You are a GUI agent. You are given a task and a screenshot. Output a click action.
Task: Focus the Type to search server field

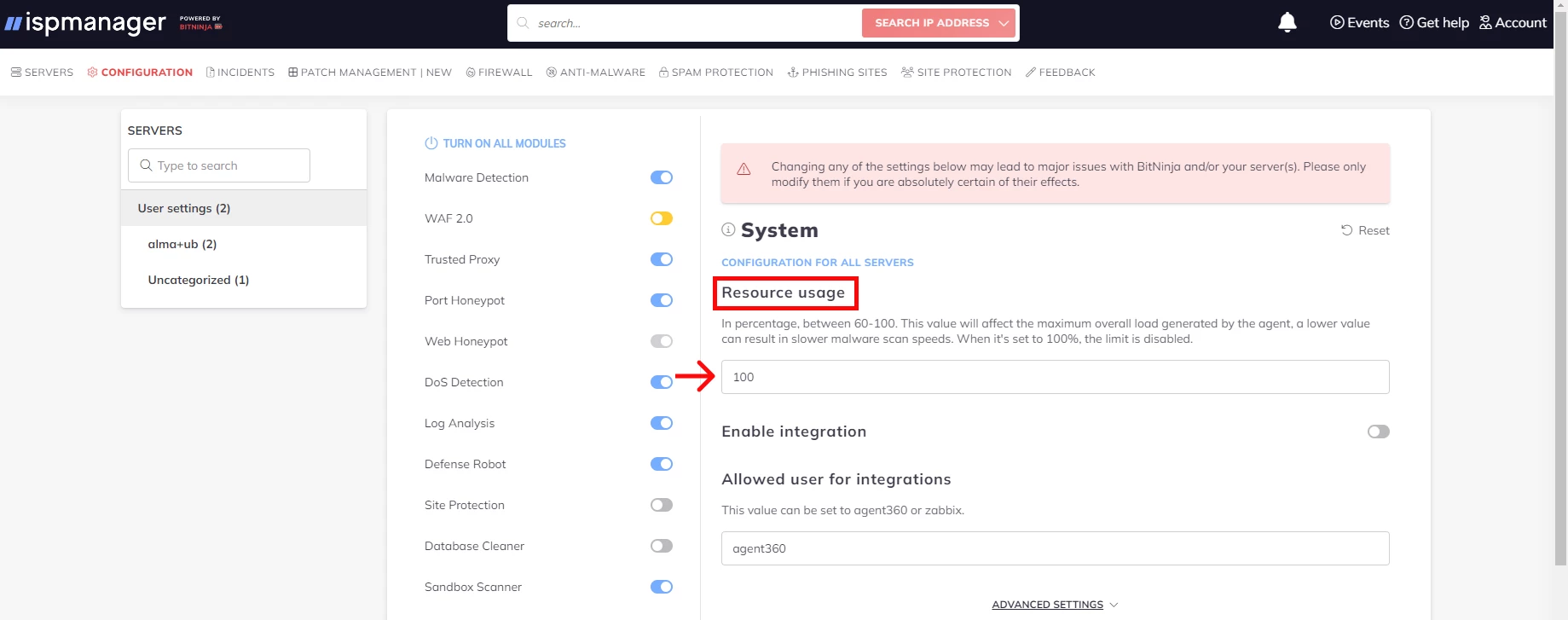click(x=219, y=165)
